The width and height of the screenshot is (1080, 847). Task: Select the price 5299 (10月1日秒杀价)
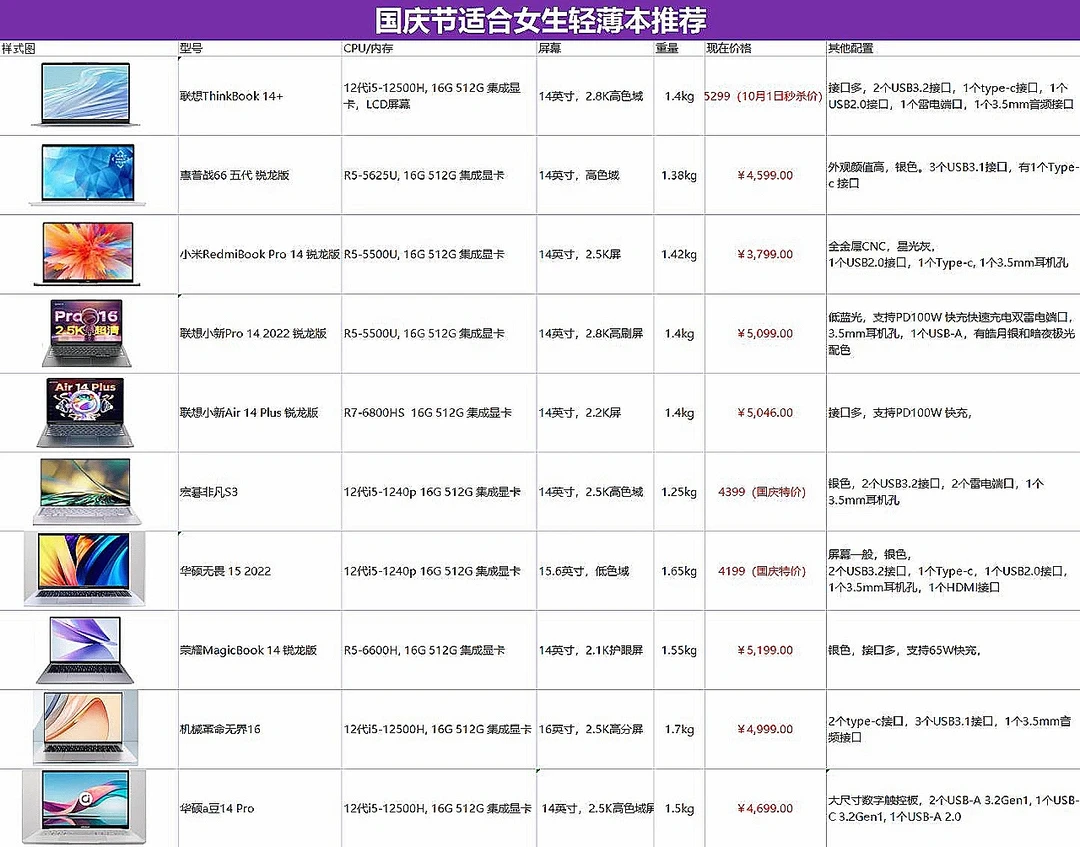click(x=763, y=96)
